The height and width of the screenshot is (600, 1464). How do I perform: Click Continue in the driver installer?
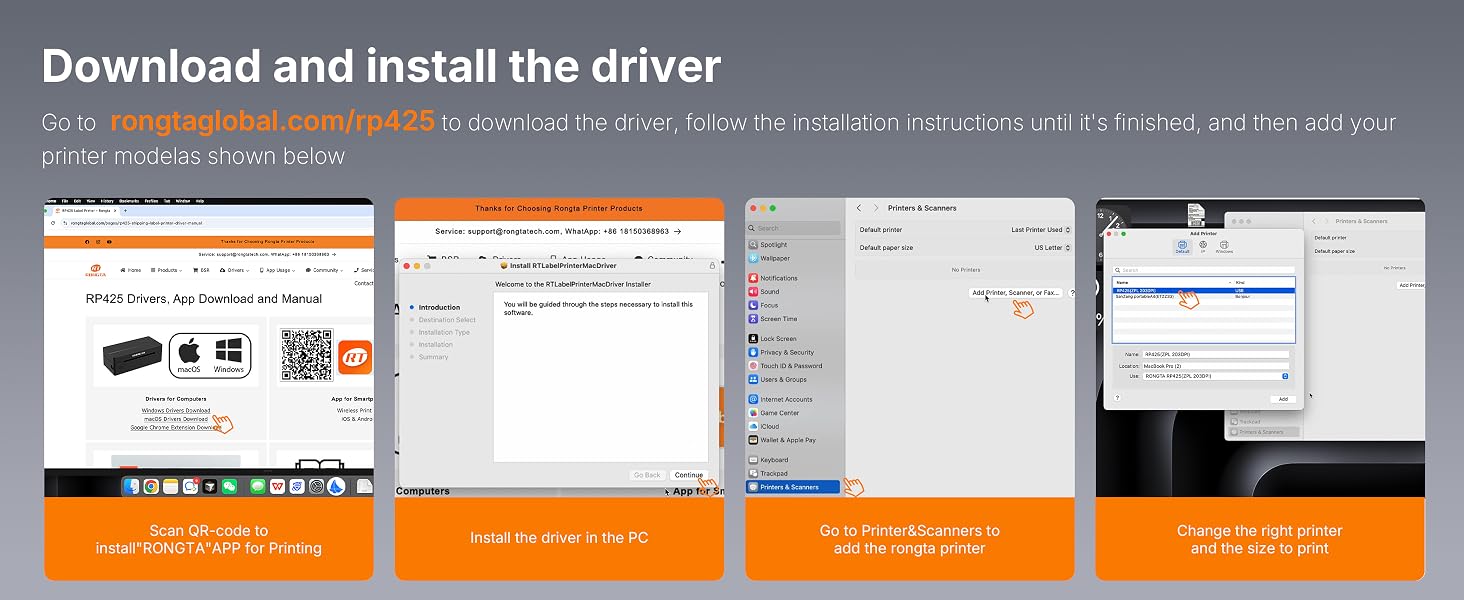[x=689, y=475]
